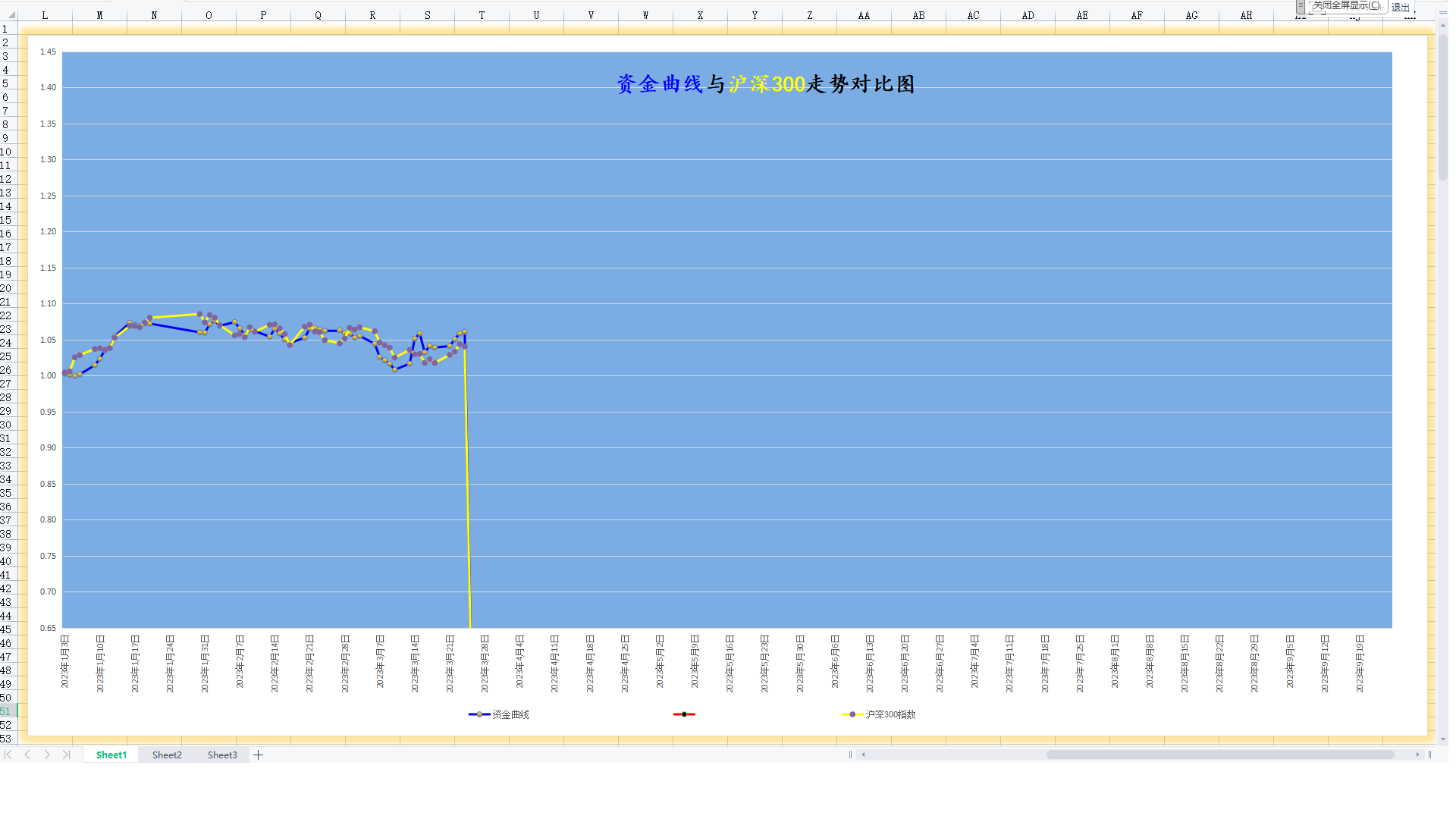Jump to the last sheet arrow
This screenshot has height=819, width=1456.
pos(66,755)
